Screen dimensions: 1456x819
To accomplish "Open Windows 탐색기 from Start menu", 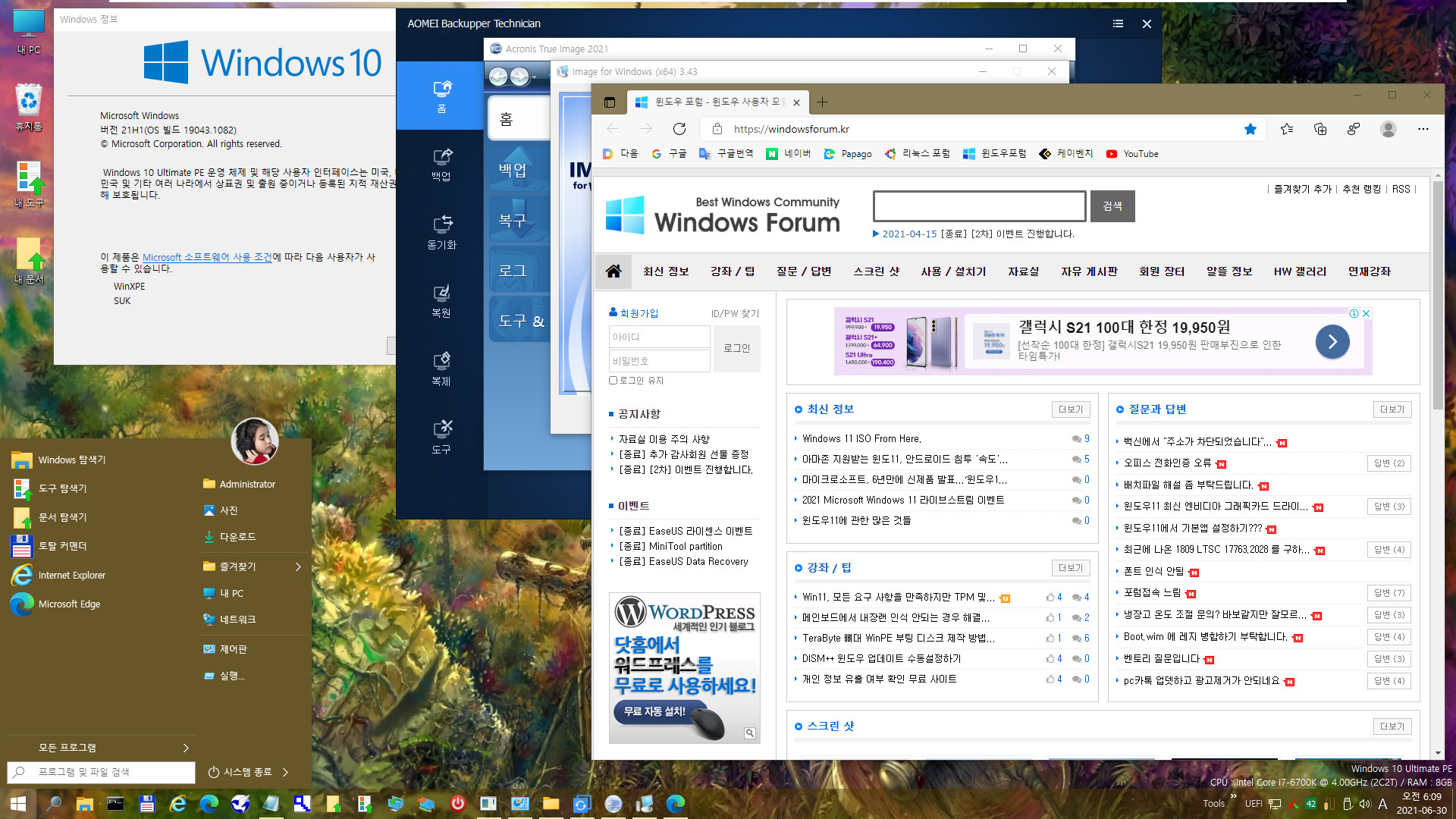I will (x=72, y=460).
